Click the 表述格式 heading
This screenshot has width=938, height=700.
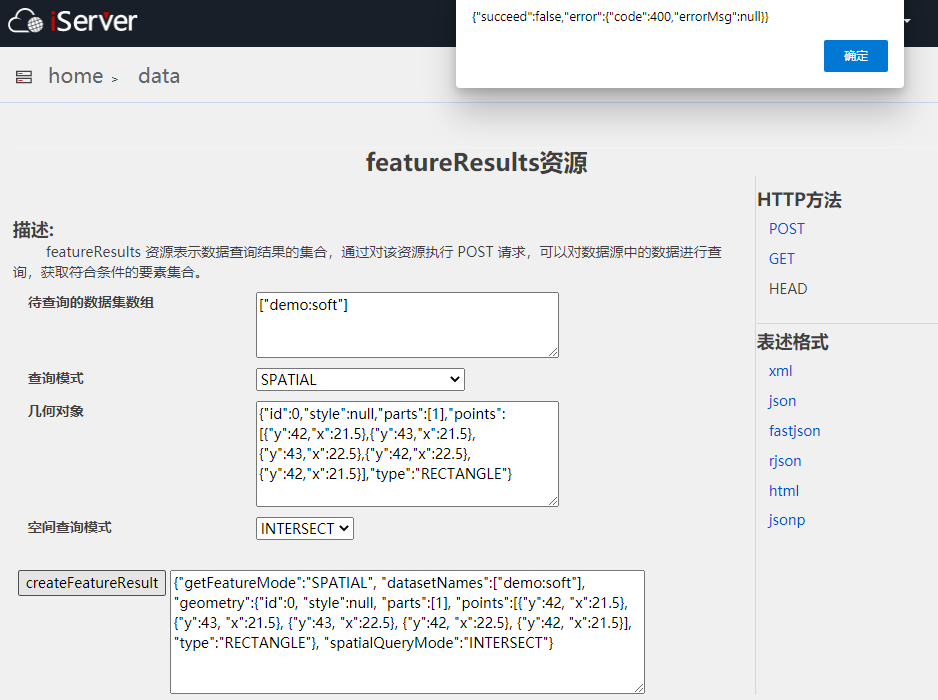[x=793, y=342]
